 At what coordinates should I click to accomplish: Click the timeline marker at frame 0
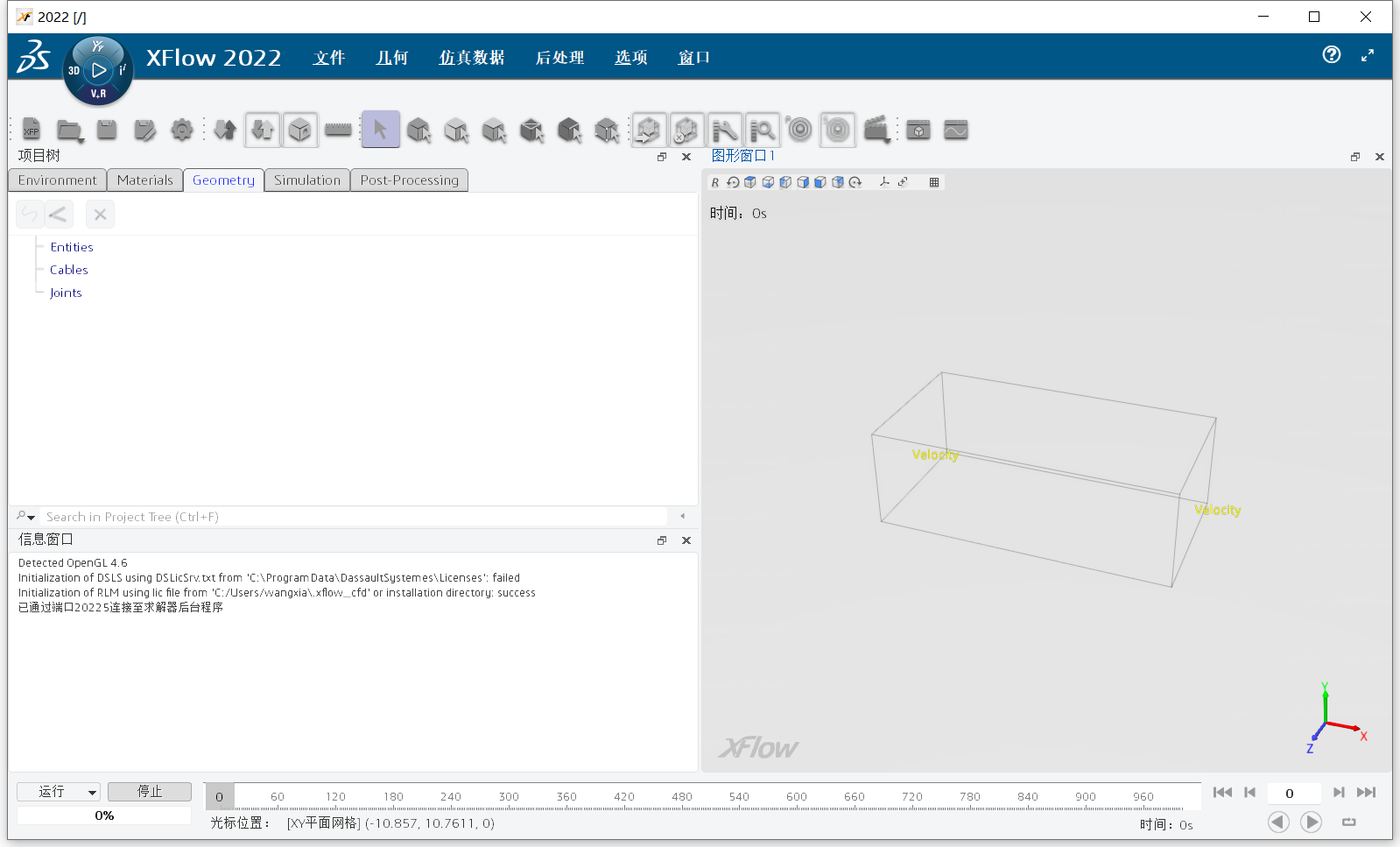coord(220,796)
